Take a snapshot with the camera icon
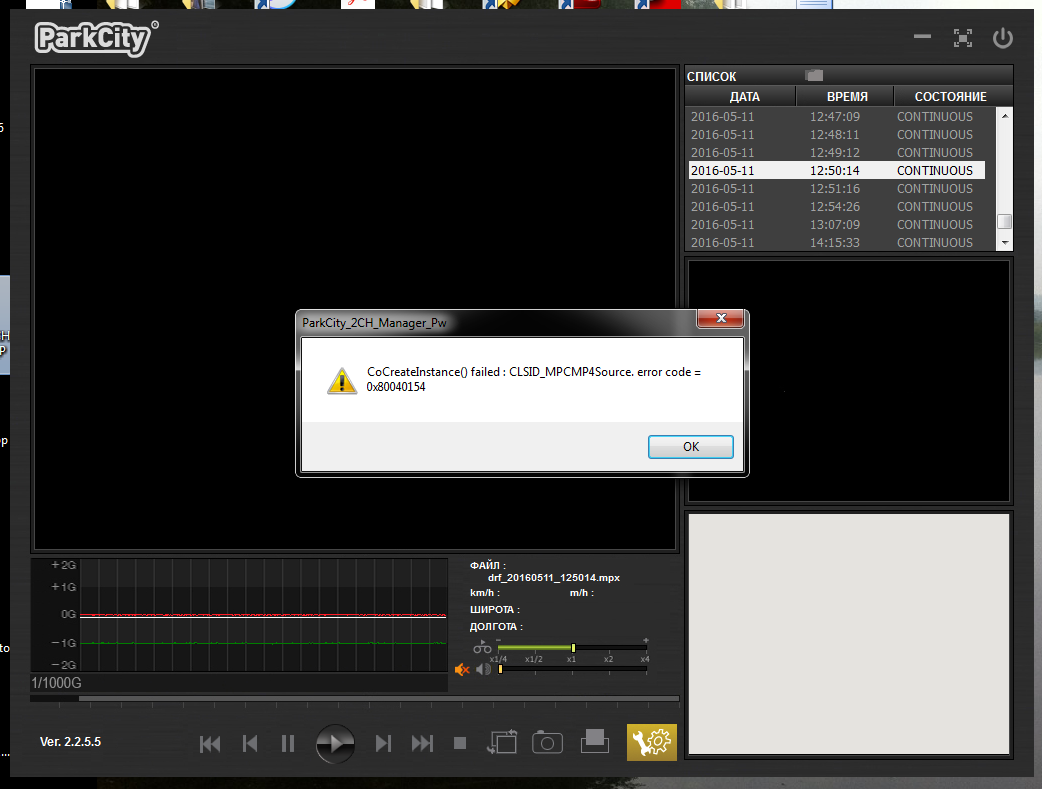1042x789 pixels. 547,742
